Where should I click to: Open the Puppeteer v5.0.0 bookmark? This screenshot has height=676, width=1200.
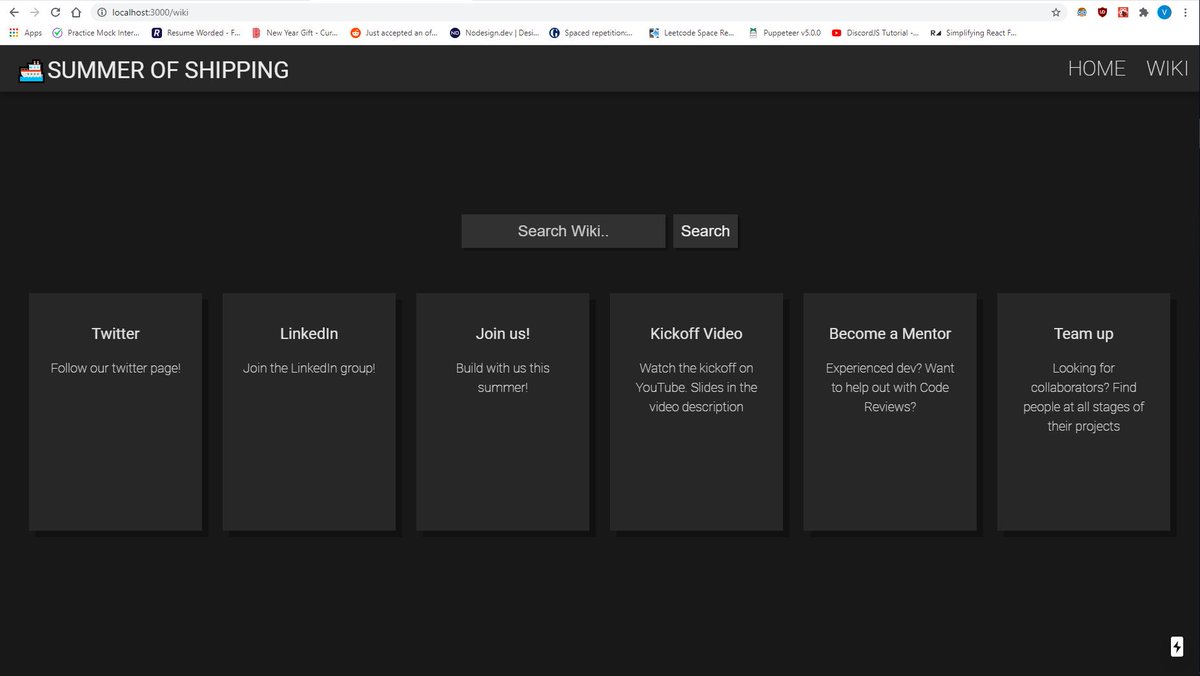[785, 32]
